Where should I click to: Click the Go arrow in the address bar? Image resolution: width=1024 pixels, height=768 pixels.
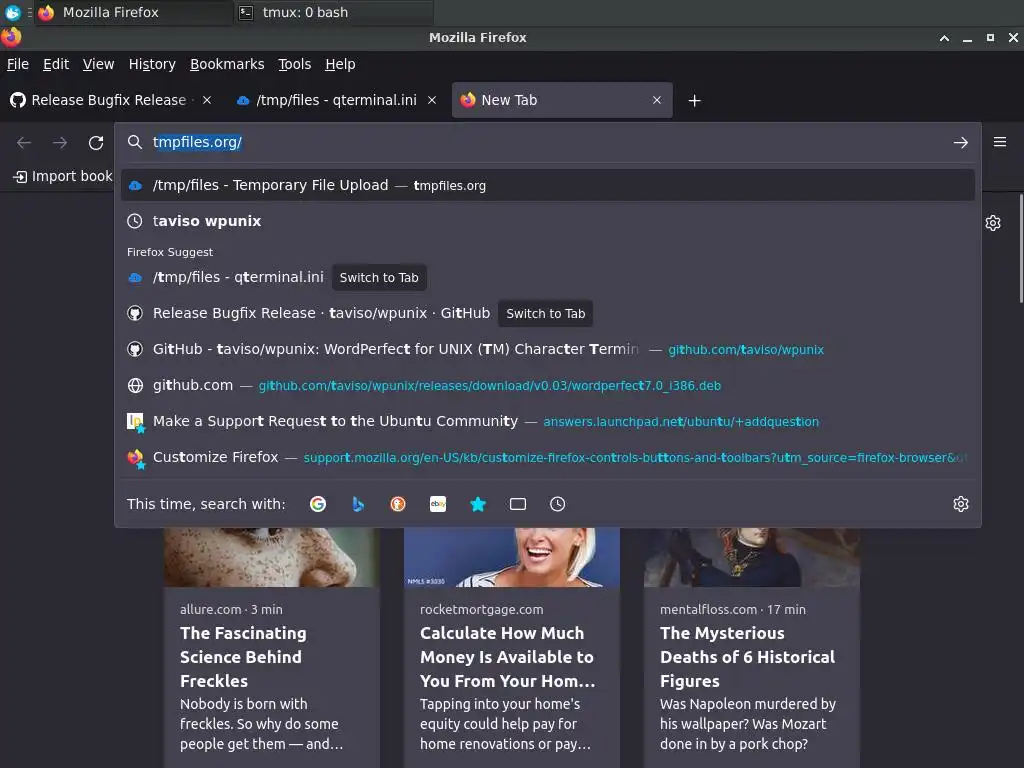point(961,142)
